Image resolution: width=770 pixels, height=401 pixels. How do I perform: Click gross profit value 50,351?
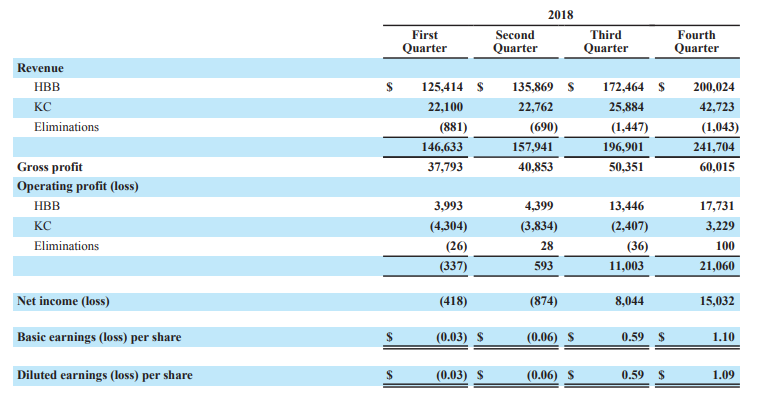(x=626, y=167)
